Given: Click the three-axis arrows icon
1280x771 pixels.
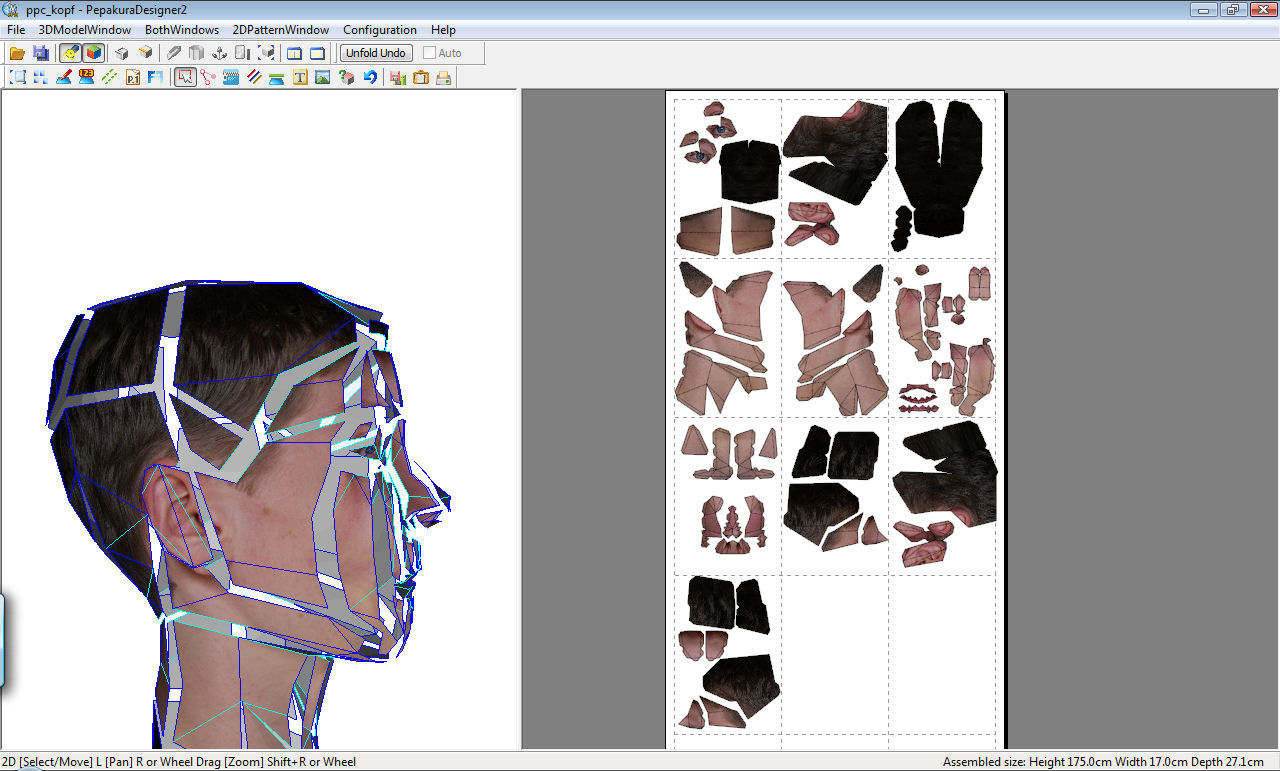Looking at the screenshot, I should [x=220, y=53].
